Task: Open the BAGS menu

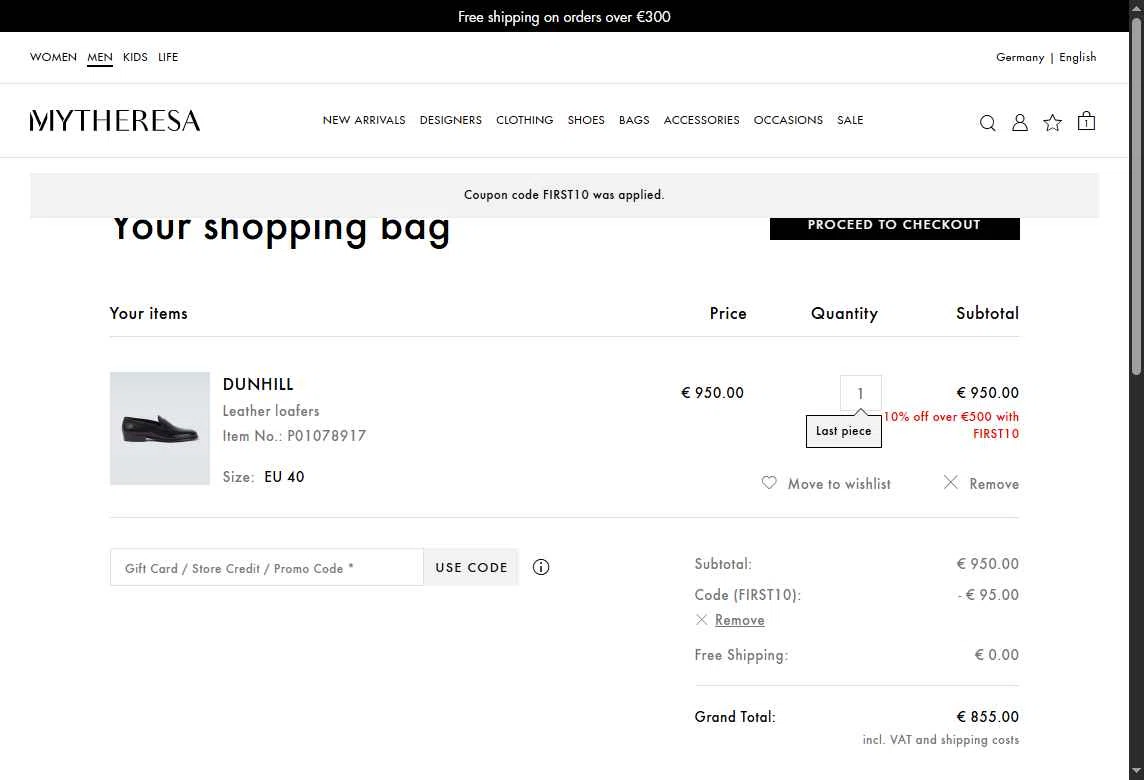Action: [634, 120]
